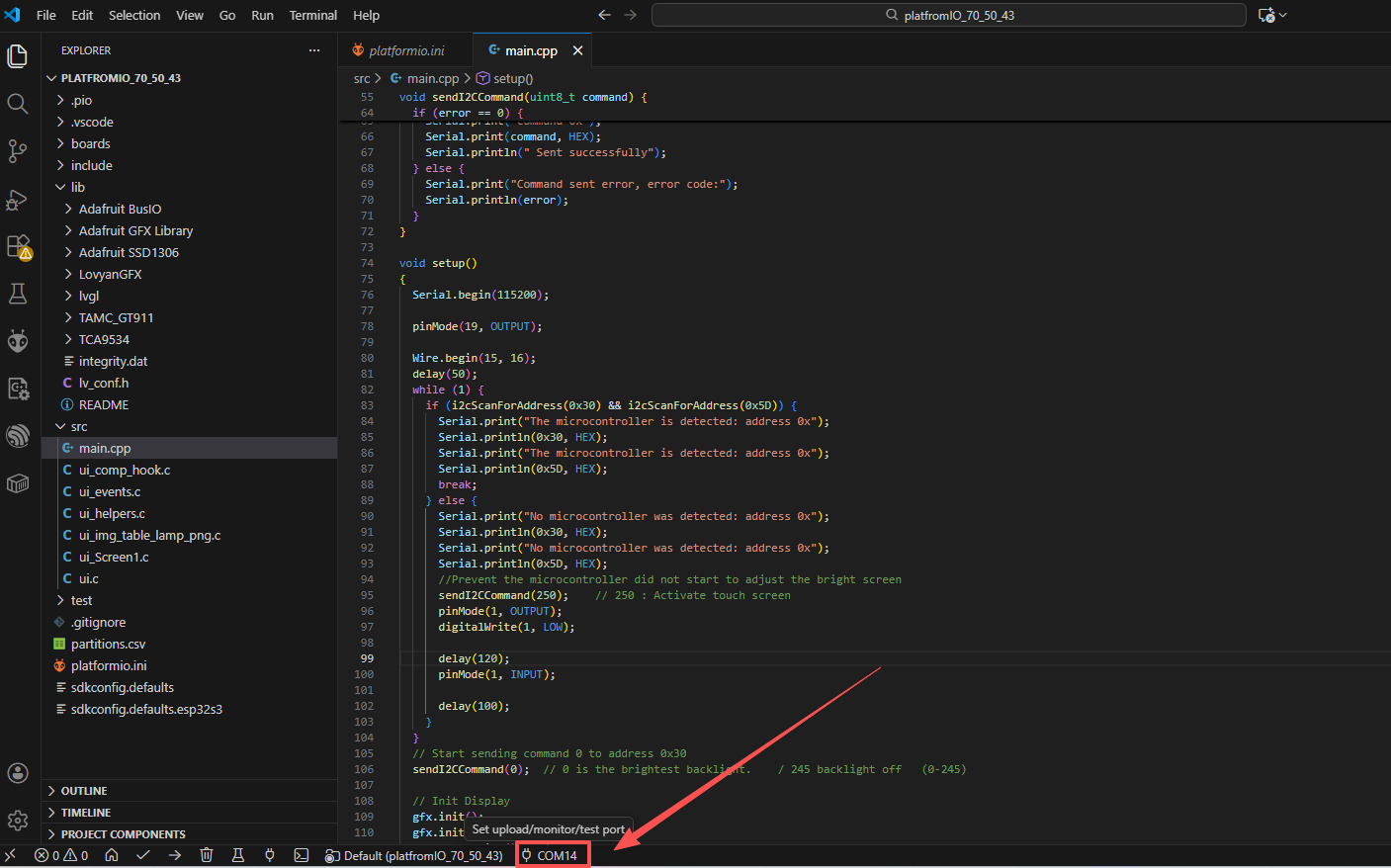
Task: Click the PlatformIO Clean trash icon
Action: click(207, 855)
